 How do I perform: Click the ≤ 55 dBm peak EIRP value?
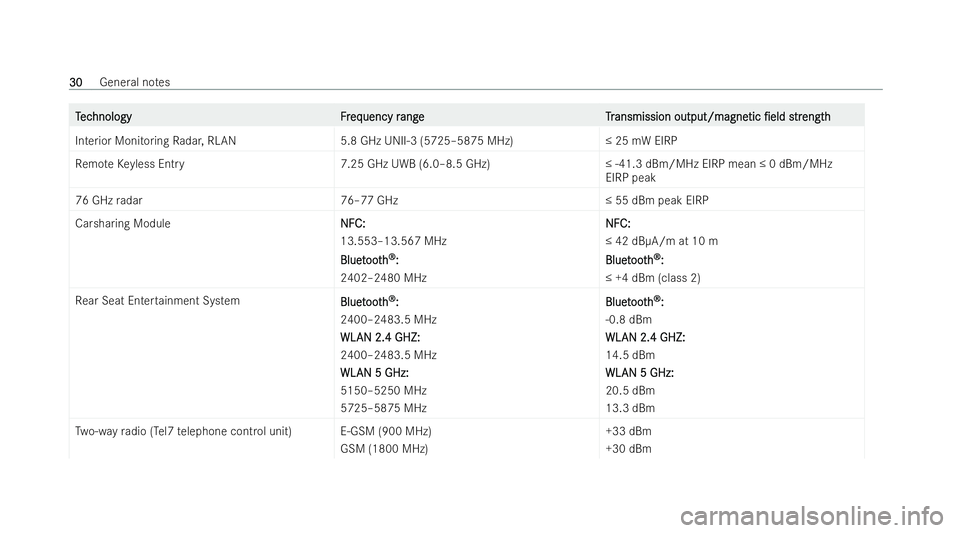click(657, 200)
